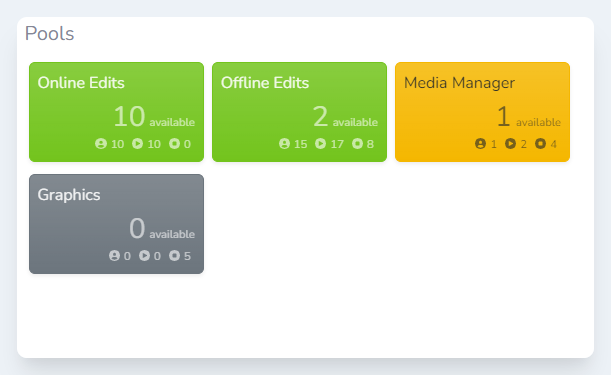Open the Graphics pool title
Screen dimensions: 611x375
(69, 195)
